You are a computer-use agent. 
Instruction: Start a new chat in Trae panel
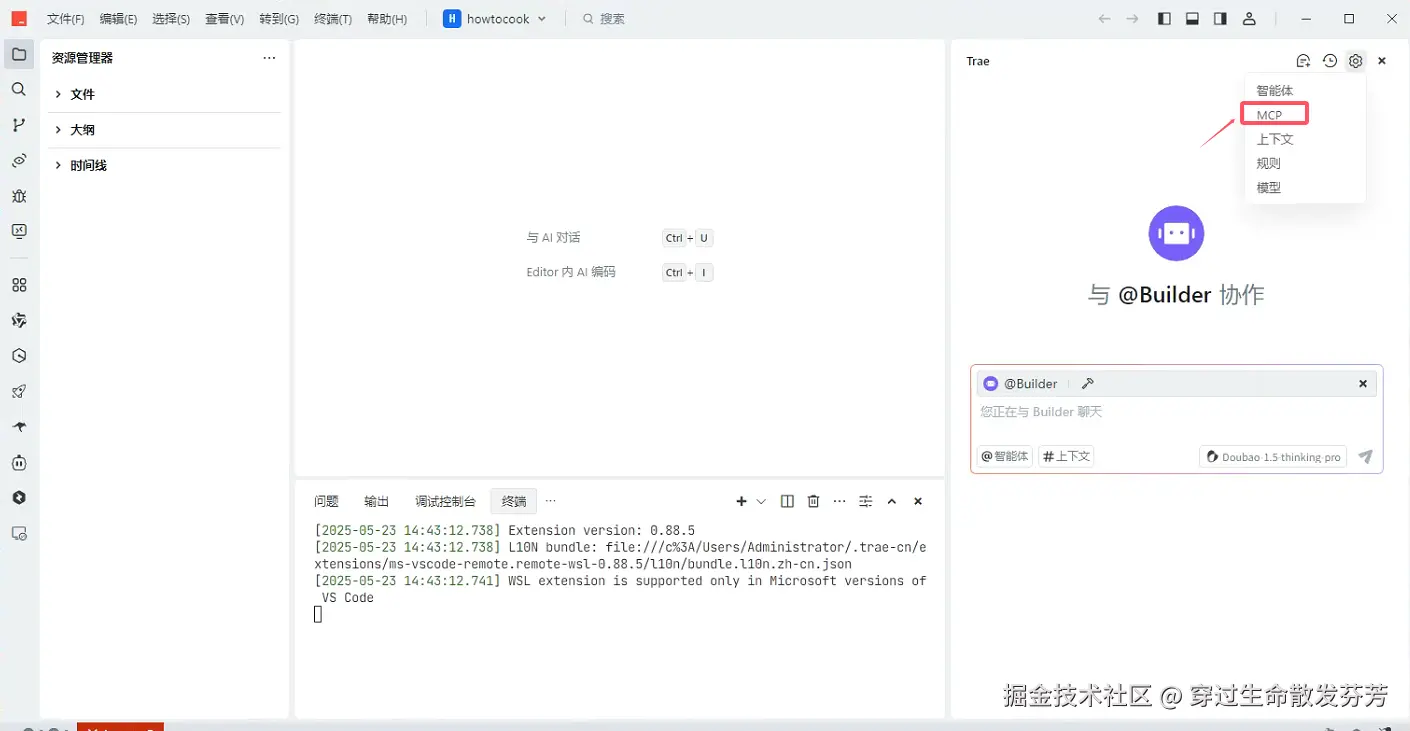click(1303, 61)
